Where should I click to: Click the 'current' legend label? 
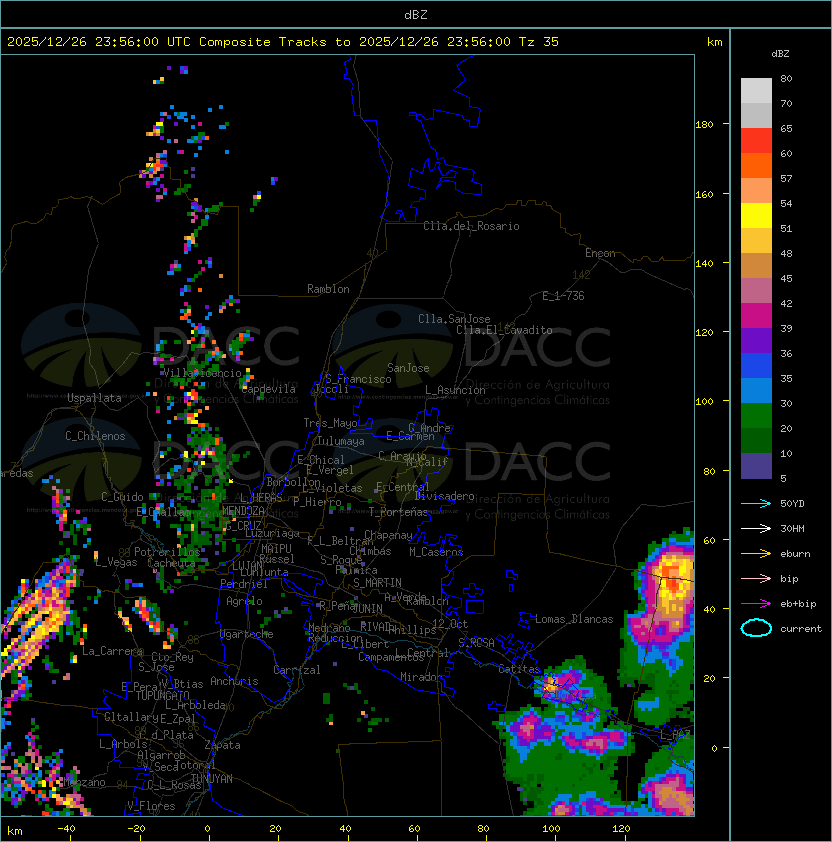click(801, 629)
